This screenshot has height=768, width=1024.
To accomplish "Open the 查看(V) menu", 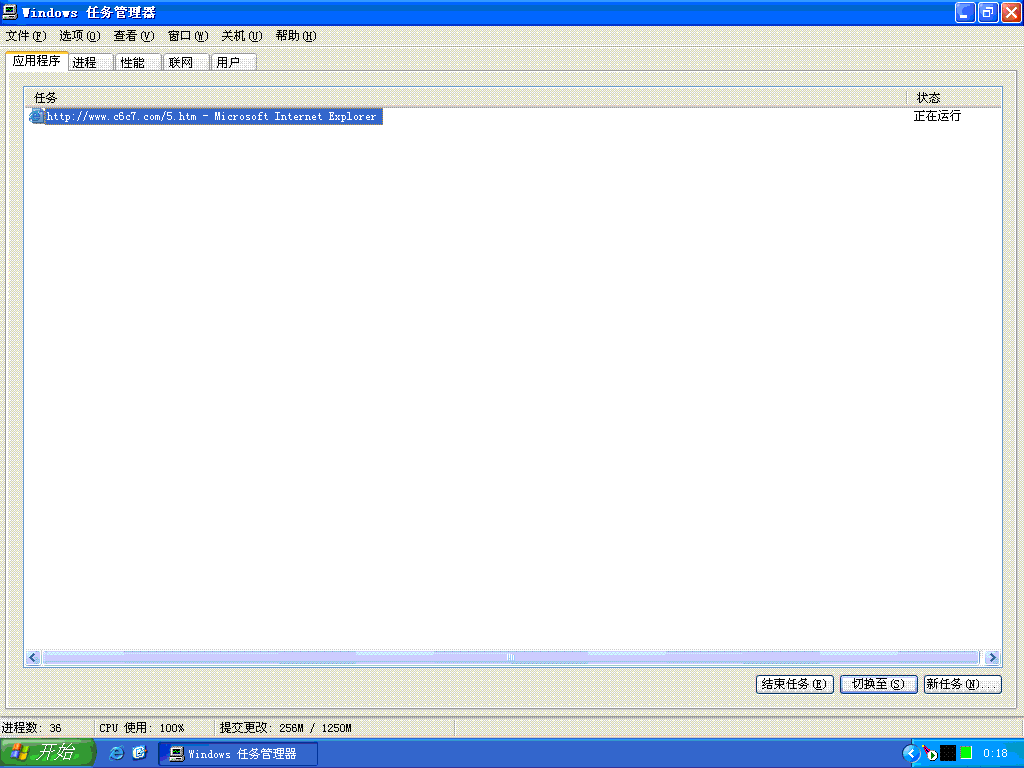I will click(x=134, y=36).
